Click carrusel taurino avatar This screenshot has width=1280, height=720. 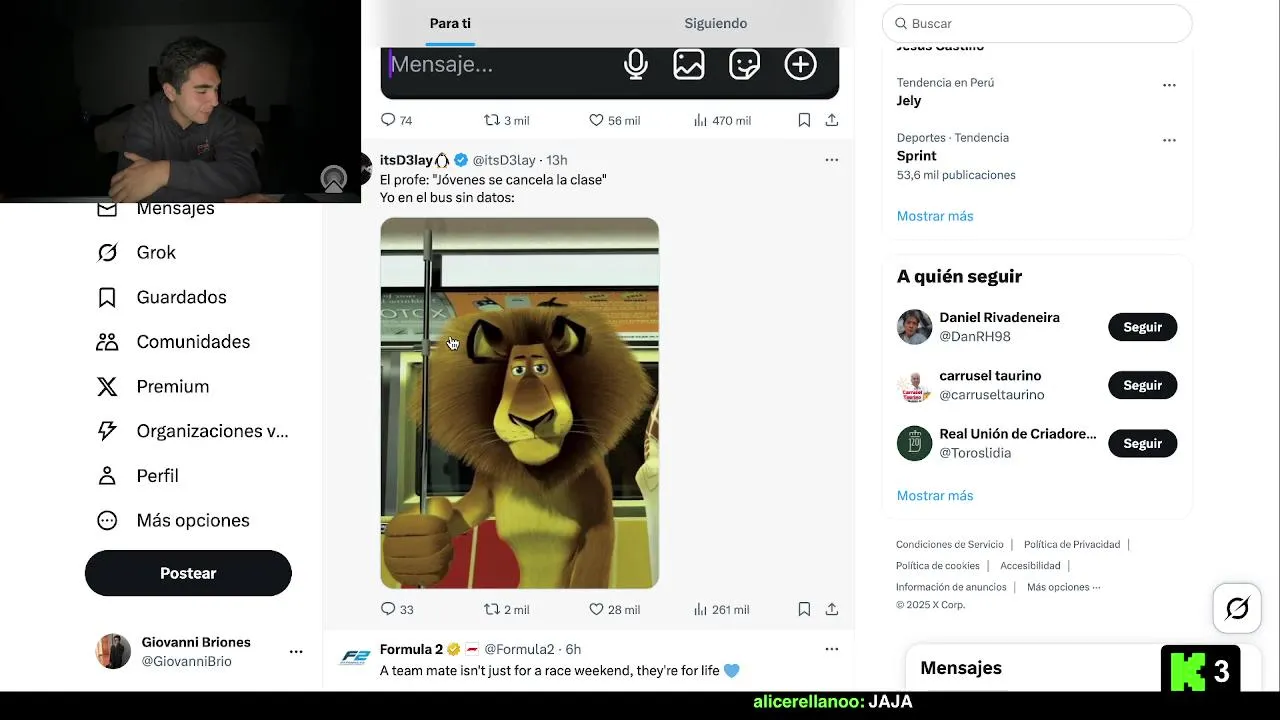pos(914,385)
